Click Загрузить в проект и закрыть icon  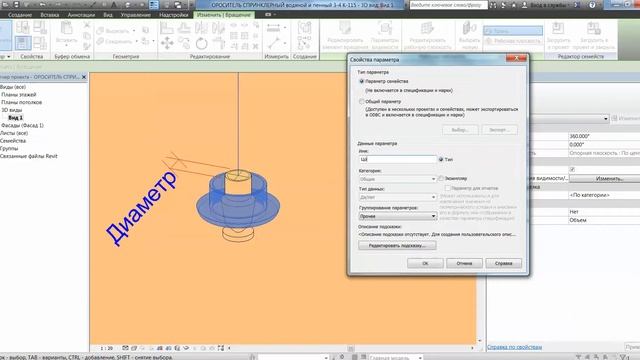click(593, 28)
